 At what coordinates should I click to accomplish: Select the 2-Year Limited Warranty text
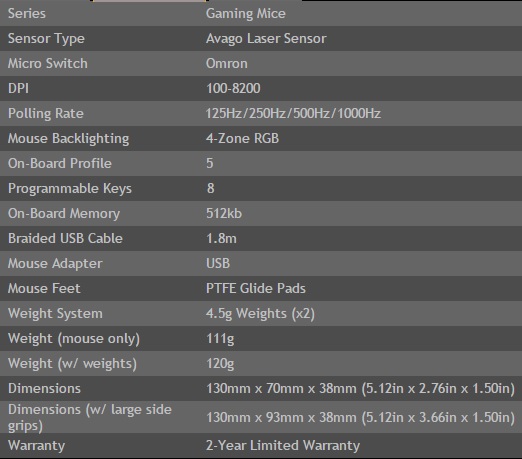coord(283,446)
